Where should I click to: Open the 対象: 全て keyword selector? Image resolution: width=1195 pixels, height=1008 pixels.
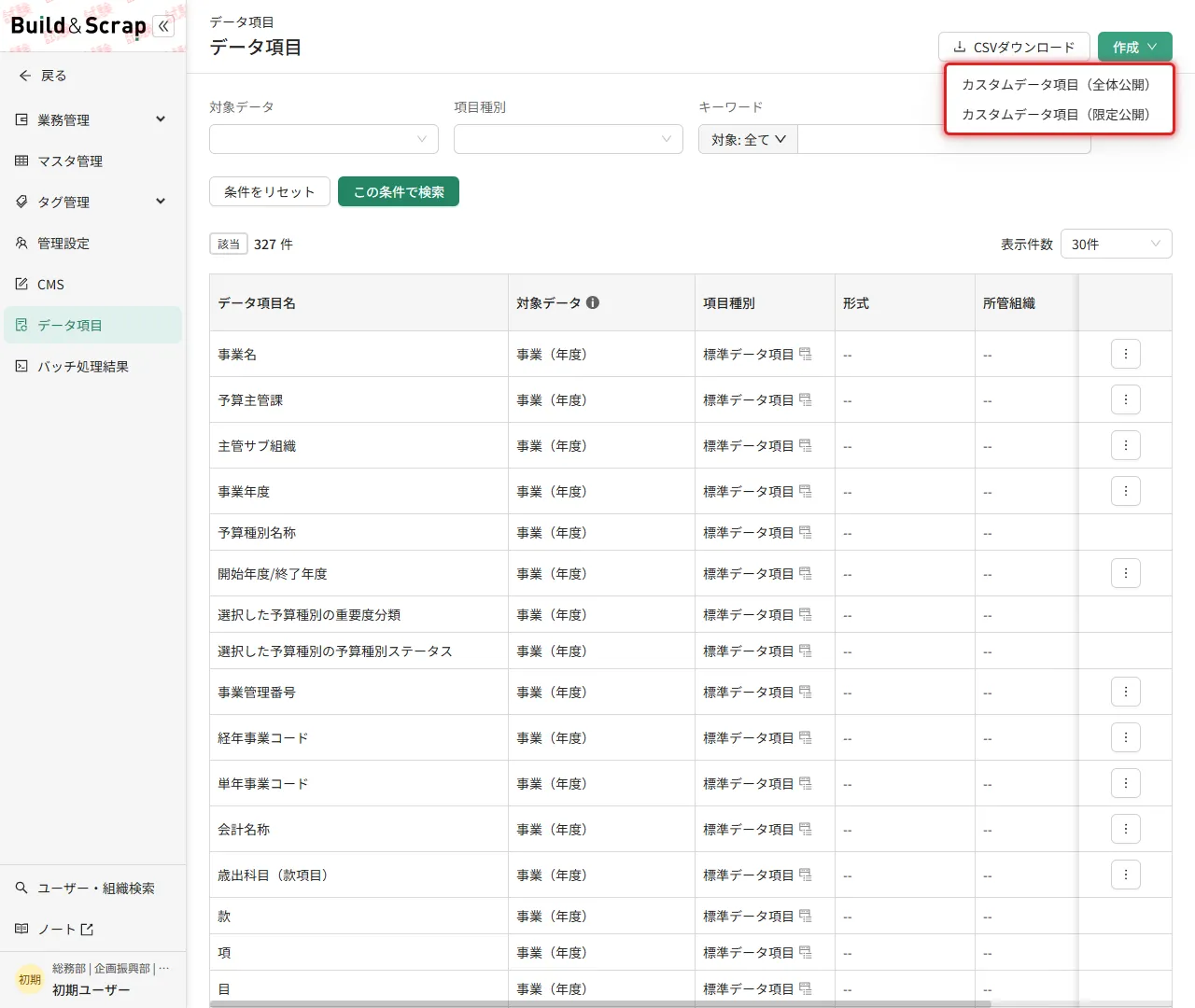(749, 139)
